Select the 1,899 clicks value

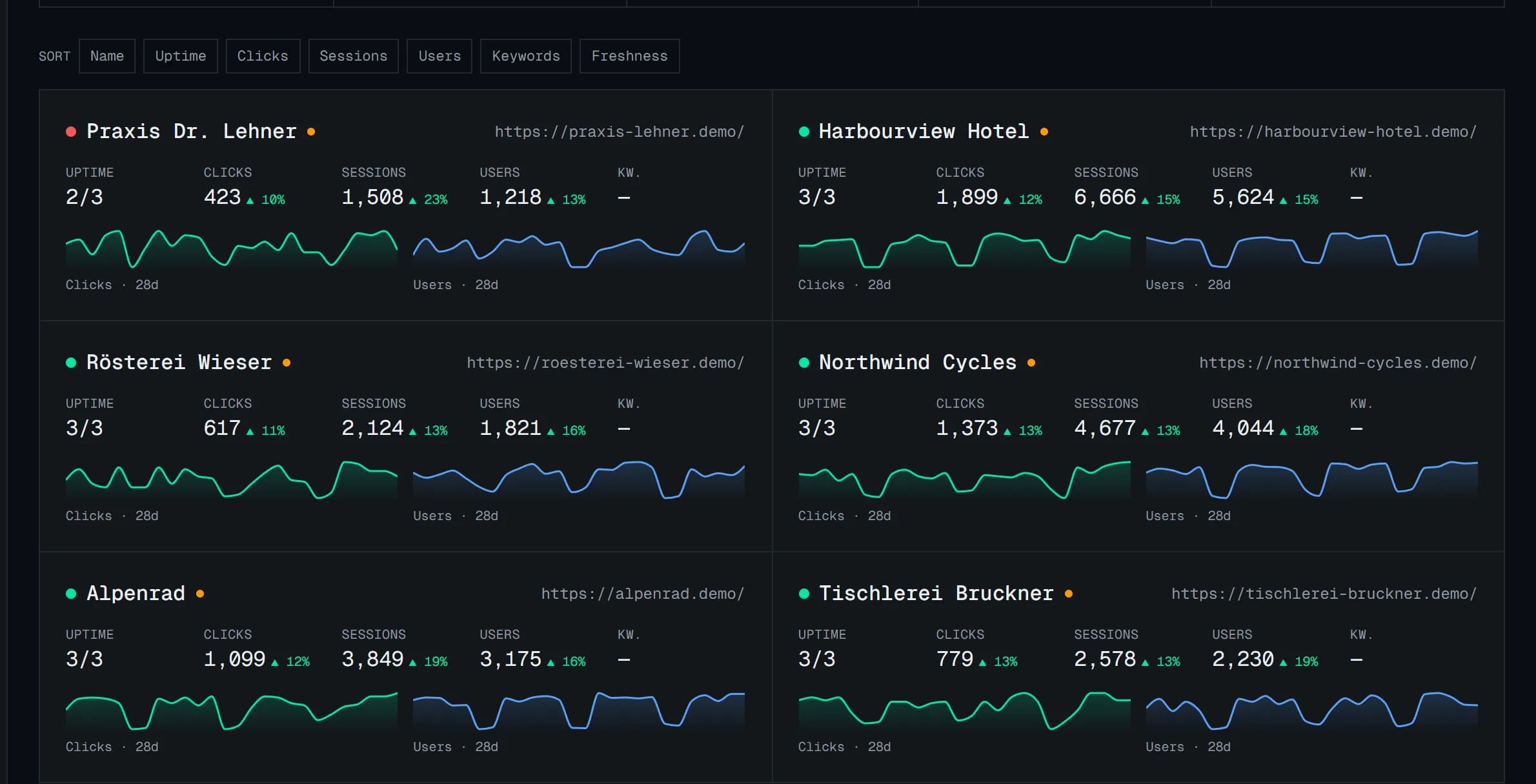click(x=967, y=197)
